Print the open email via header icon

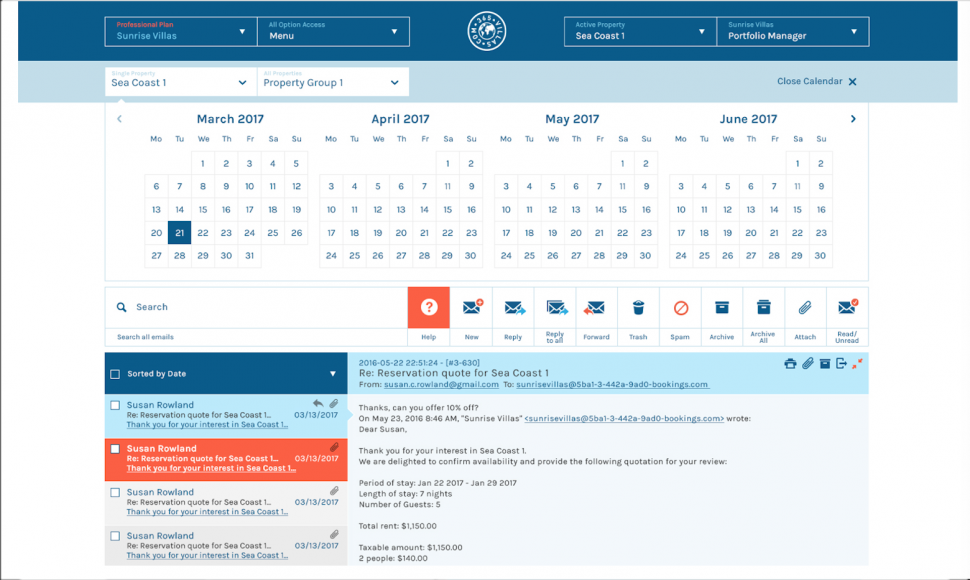pyautogui.click(x=790, y=364)
